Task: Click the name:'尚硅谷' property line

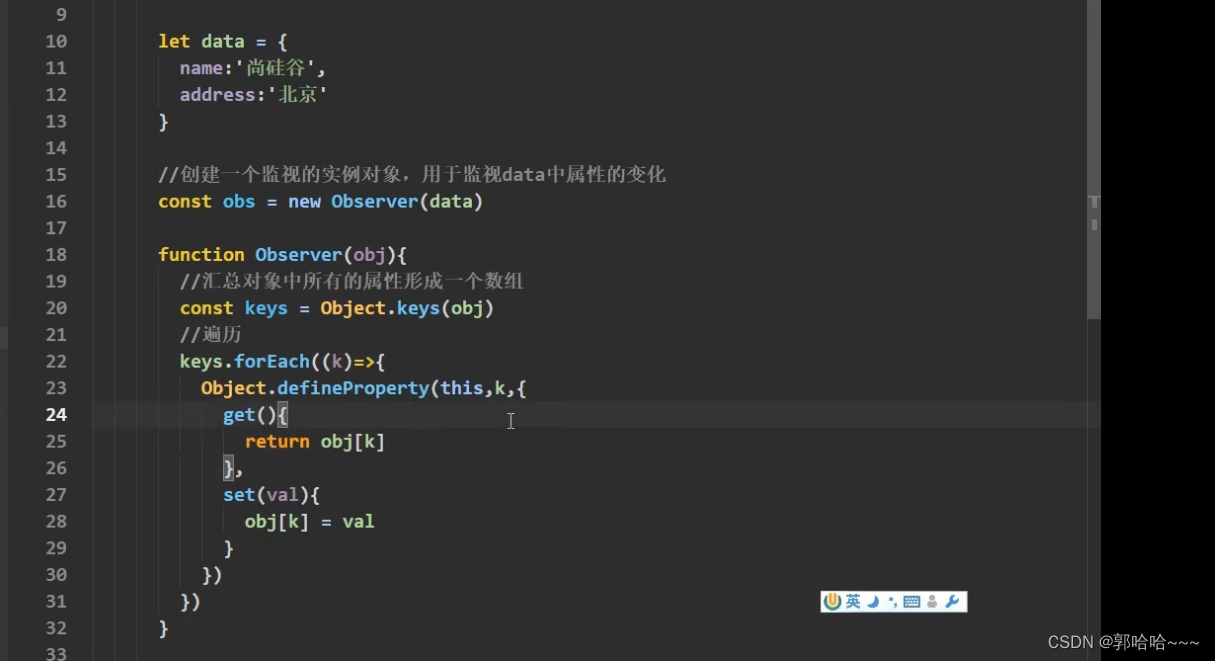Action: [x=253, y=68]
